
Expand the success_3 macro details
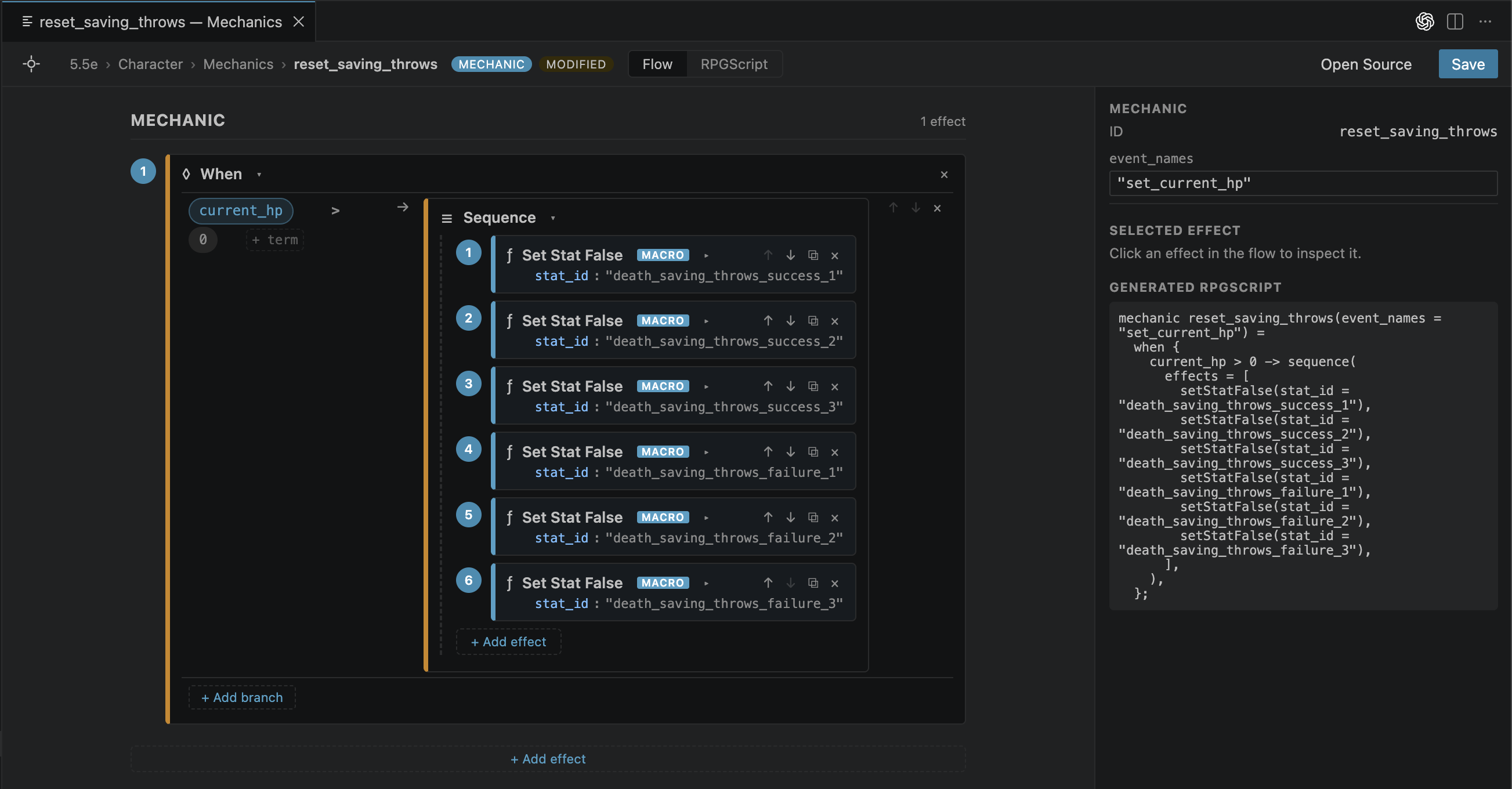pos(706,386)
